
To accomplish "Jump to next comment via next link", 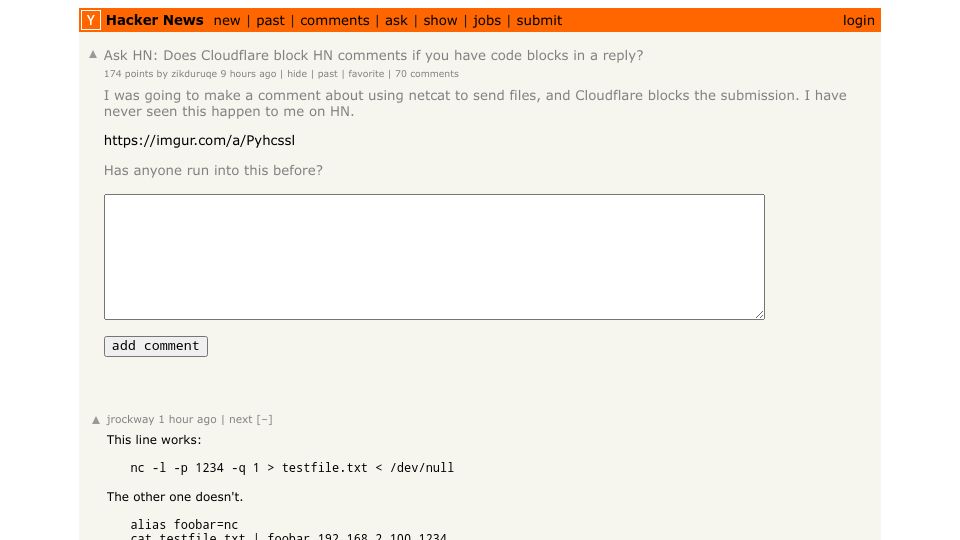I will tap(241, 419).
